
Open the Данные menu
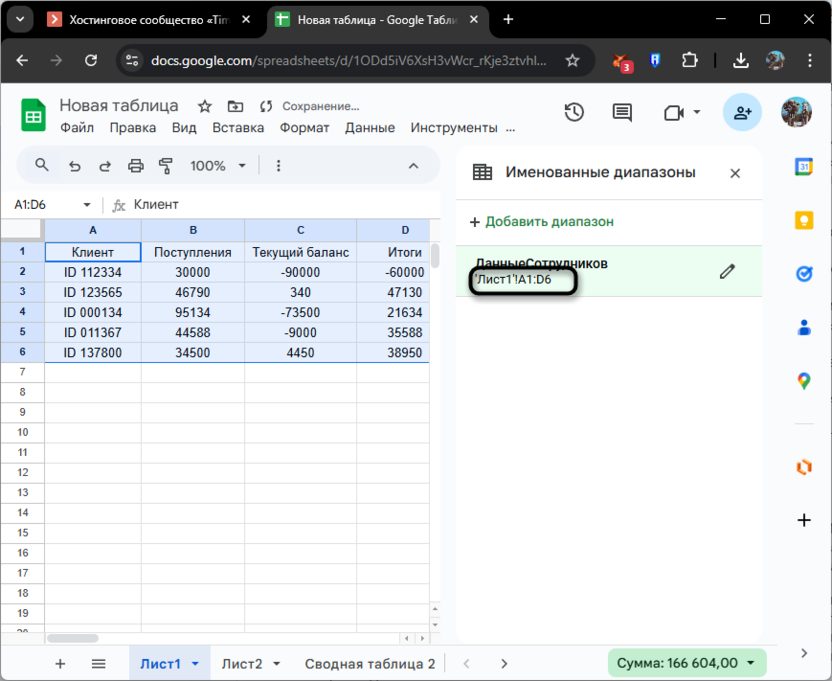(370, 128)
